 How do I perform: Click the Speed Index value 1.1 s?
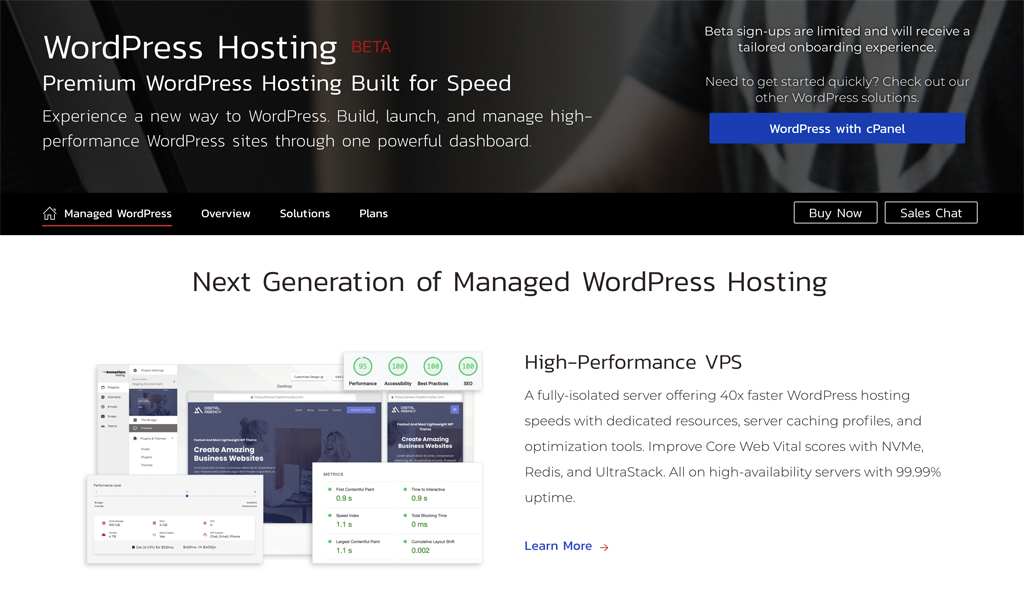pyautogui.click(x=344, y=525)
